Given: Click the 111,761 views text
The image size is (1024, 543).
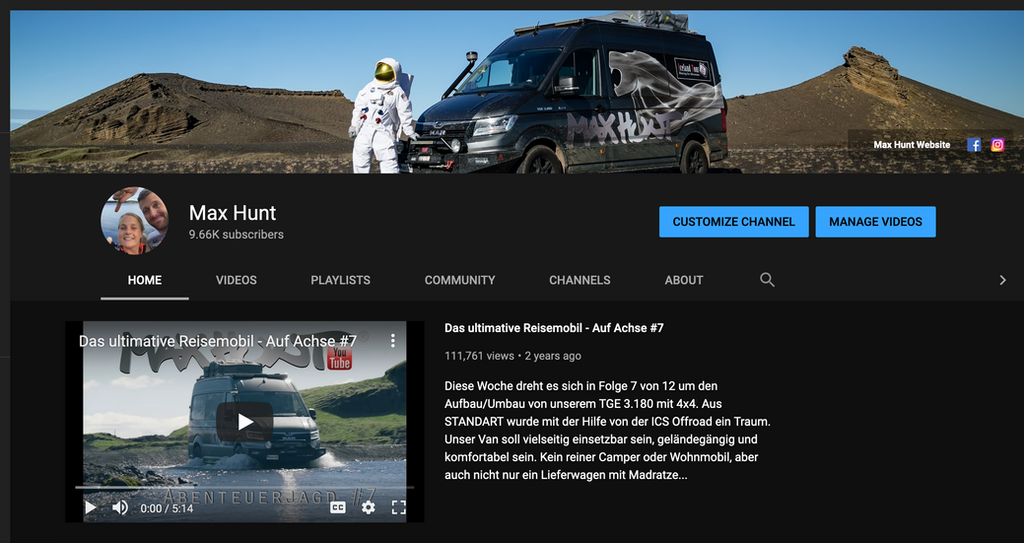Looking at the screenshot, I should (x=479, y=356).
